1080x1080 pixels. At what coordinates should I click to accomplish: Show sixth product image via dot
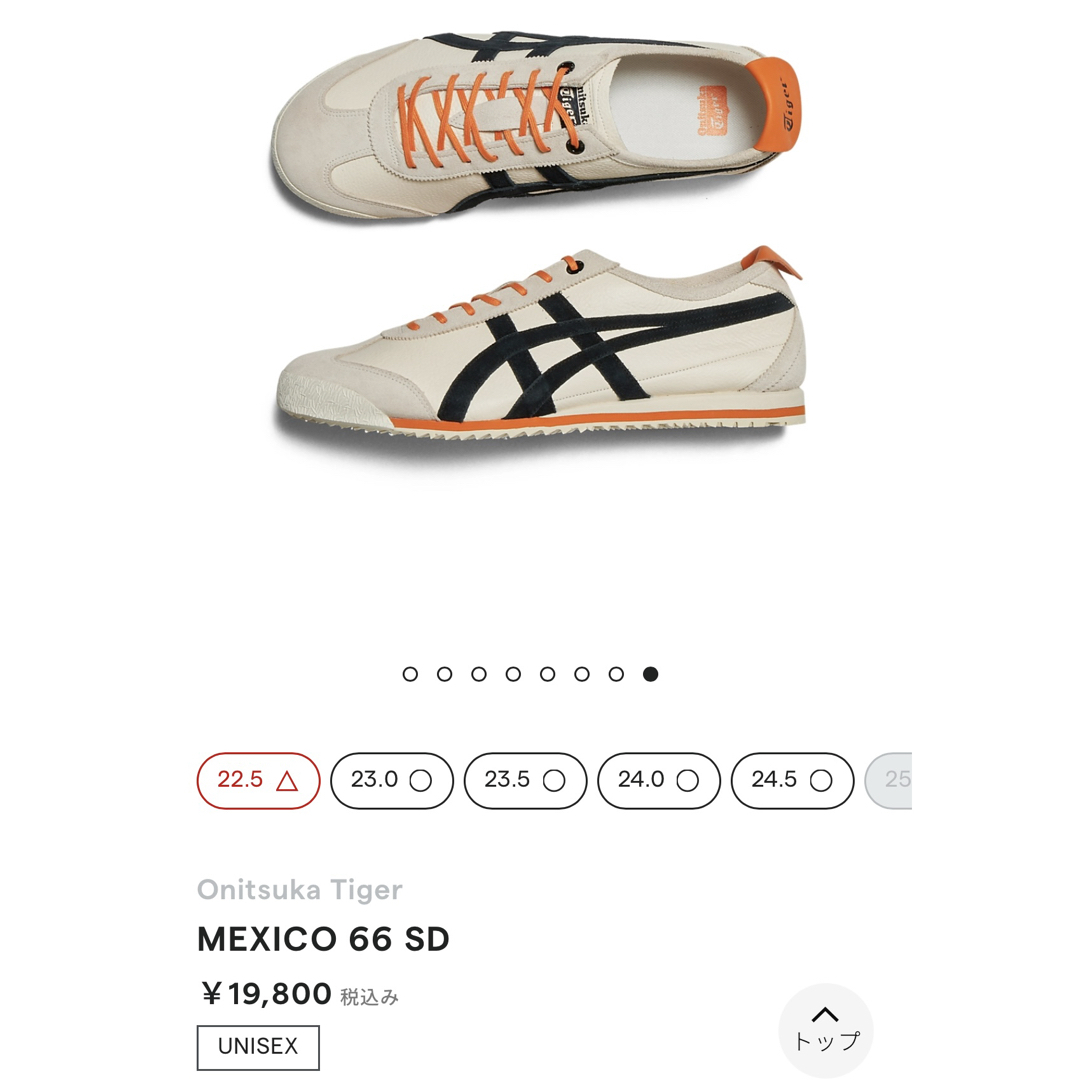(582, 674)
